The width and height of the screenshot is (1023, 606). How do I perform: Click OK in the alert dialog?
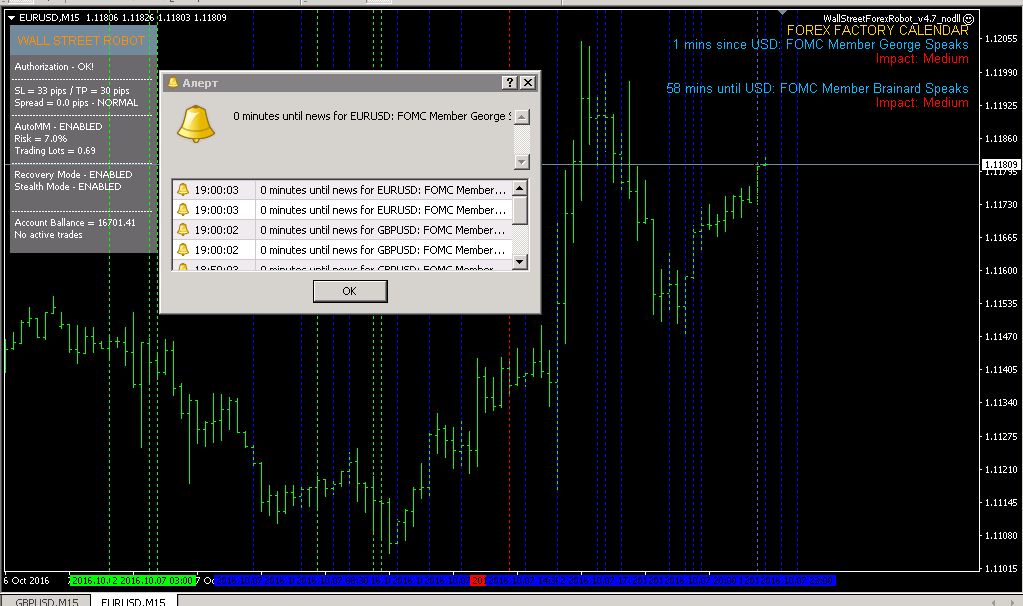coord(350,291)
